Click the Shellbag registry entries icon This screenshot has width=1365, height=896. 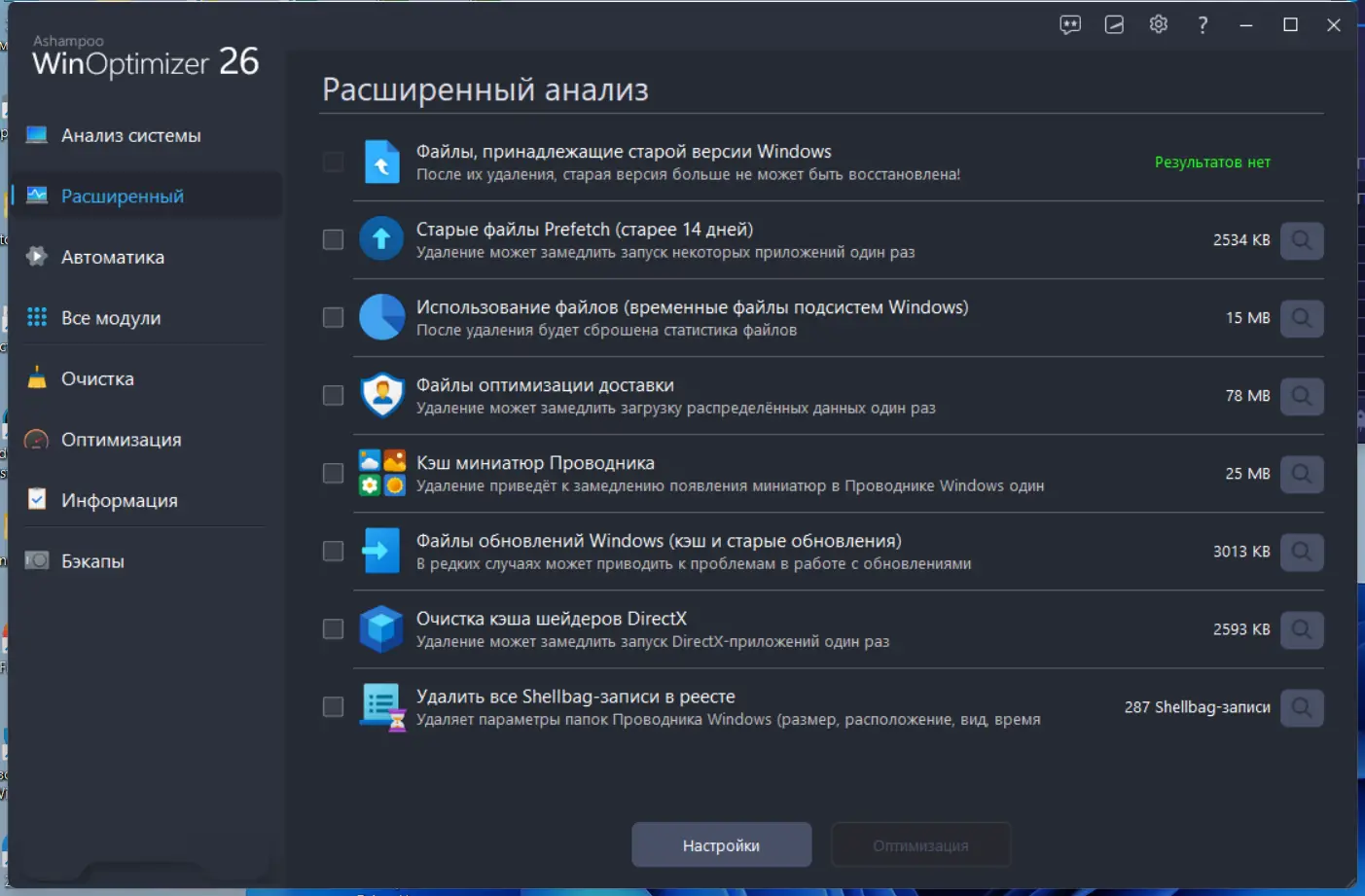(x=382, y=707)
